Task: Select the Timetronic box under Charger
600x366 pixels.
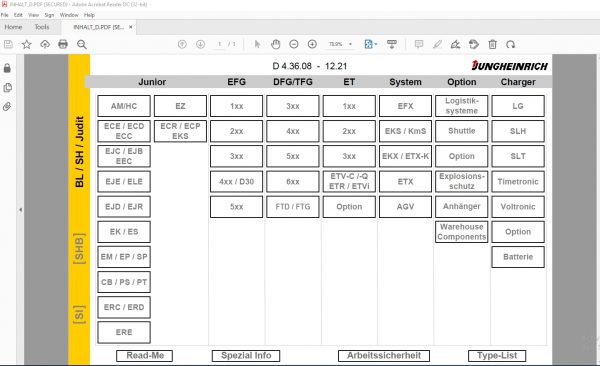Action: click(518, 181)
